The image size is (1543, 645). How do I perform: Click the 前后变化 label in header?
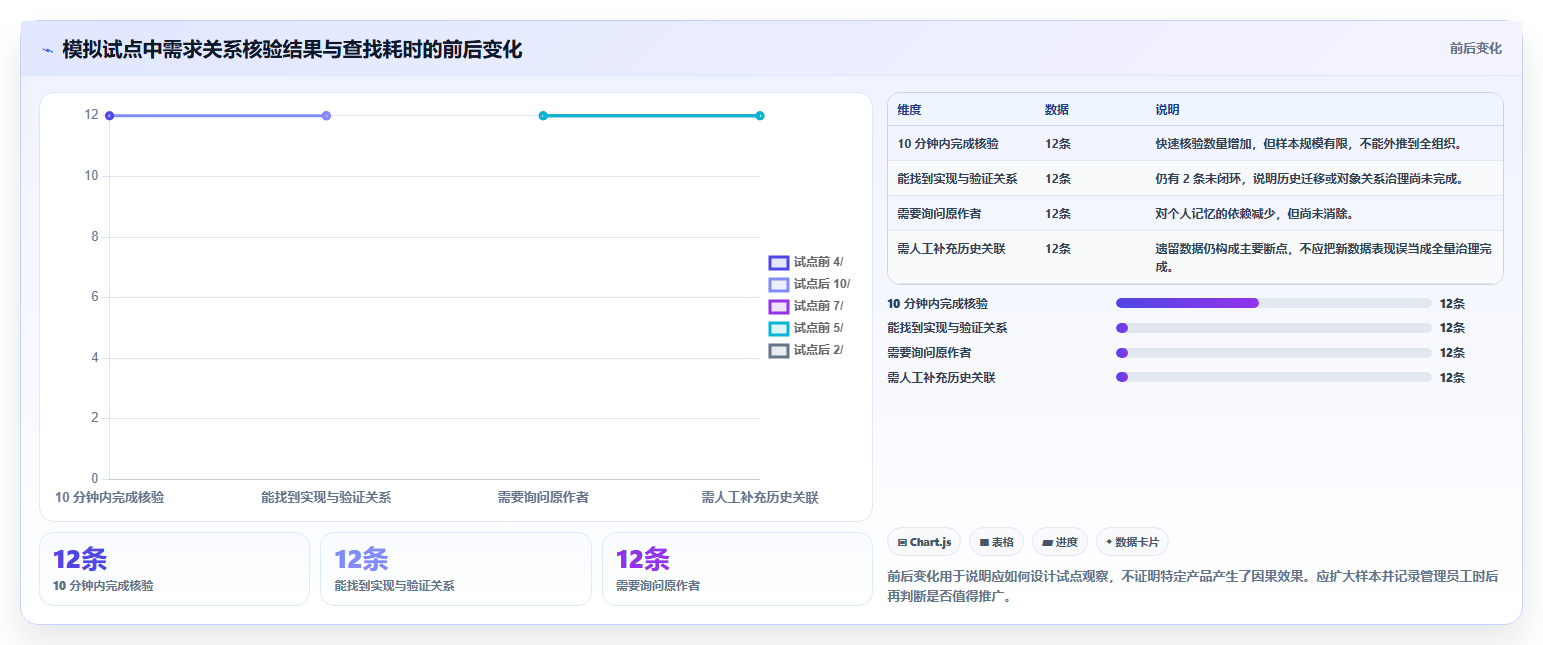pyautogui.click(x=1476, y=49)
